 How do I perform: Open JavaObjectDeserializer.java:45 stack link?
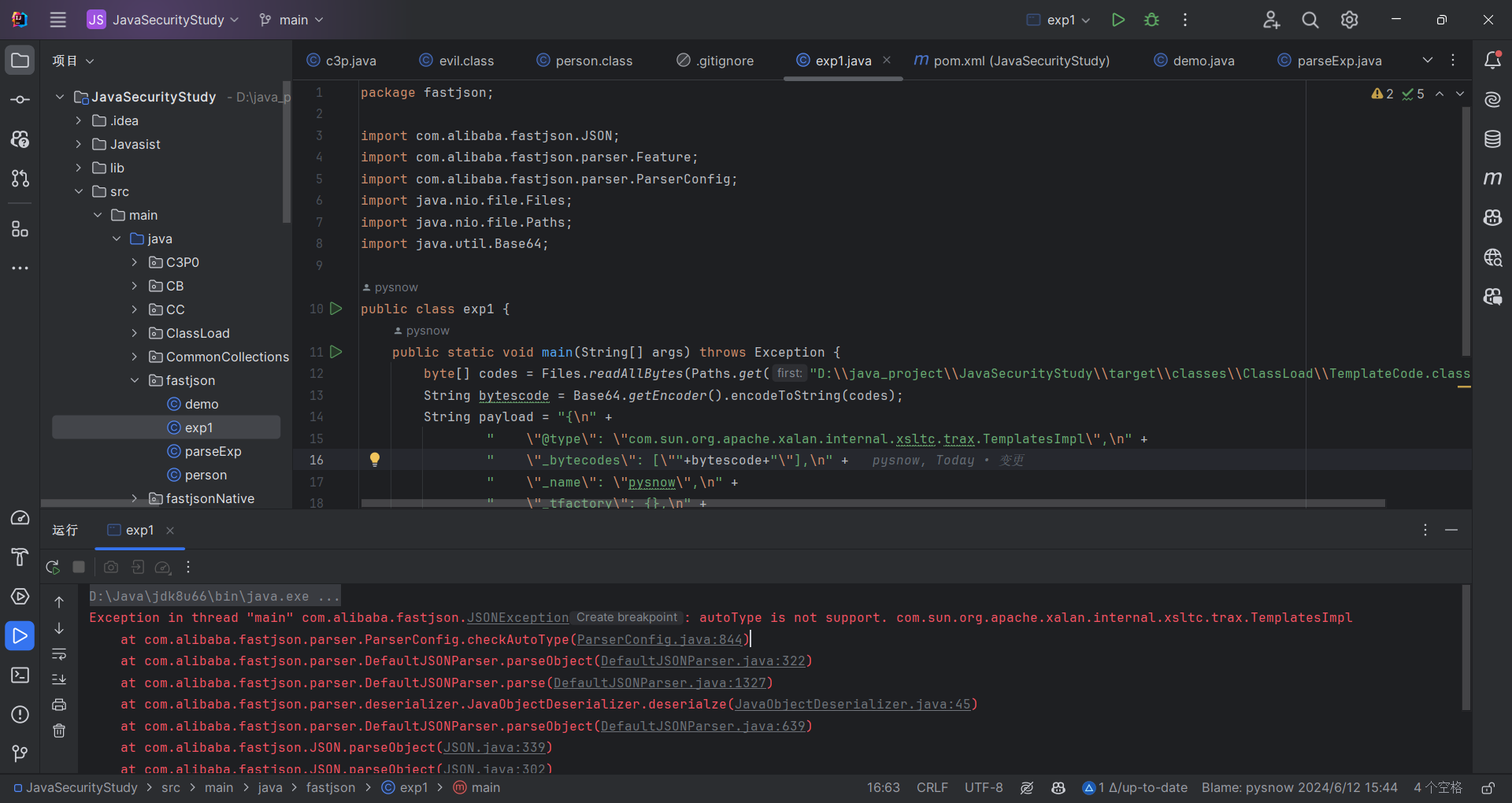[853, 705]
